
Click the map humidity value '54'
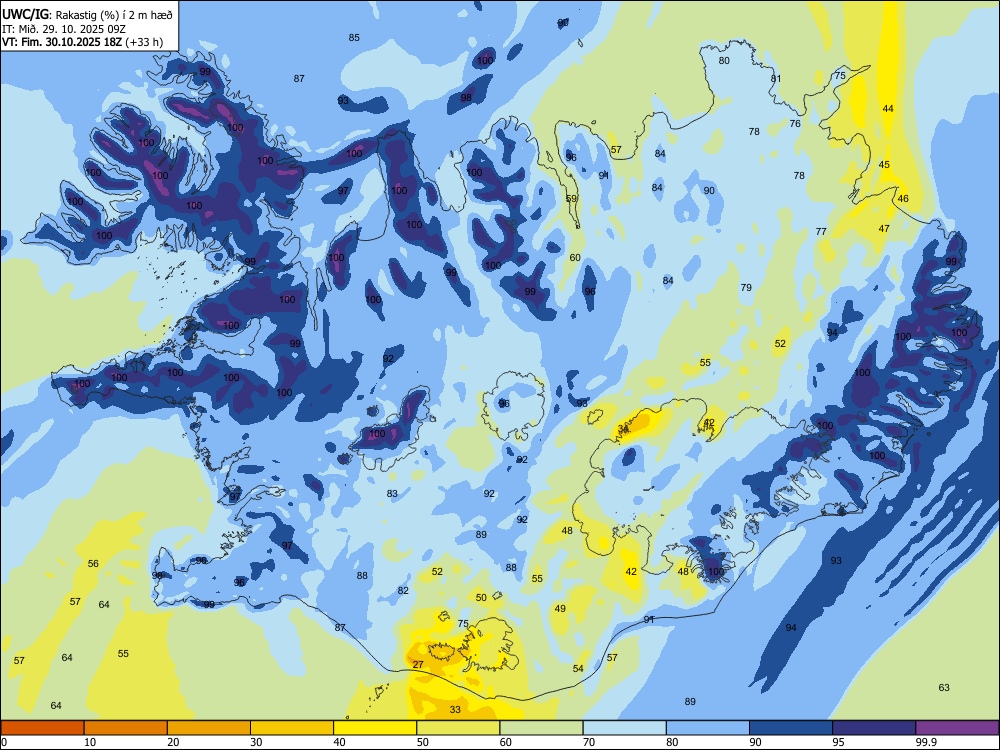pos(578,668)
